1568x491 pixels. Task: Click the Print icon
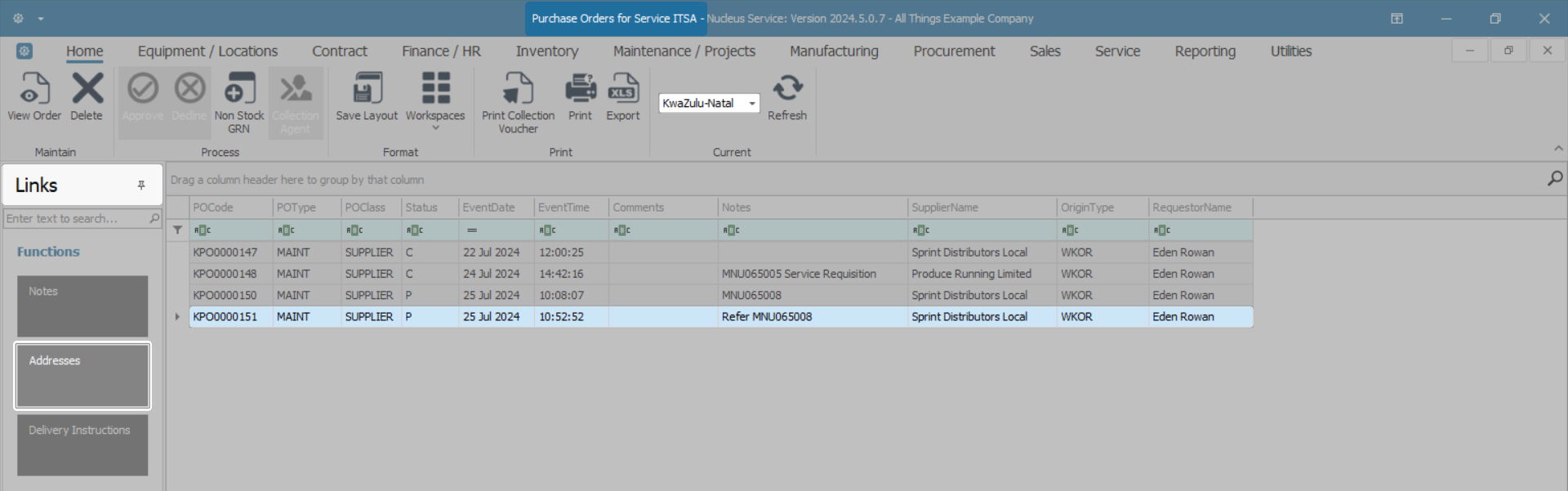coord(580,90)
